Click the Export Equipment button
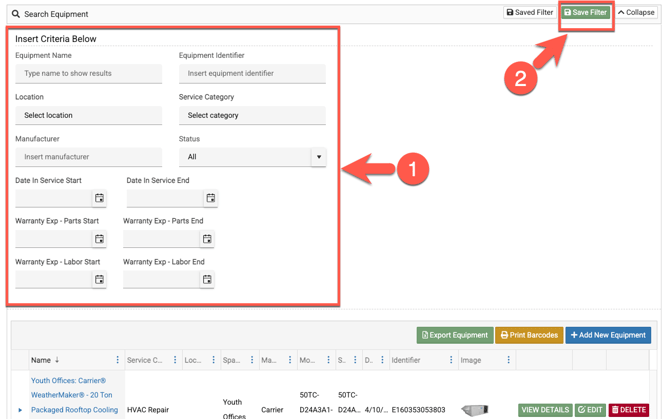The width and height of the screenshot is (663, 419). [454, 335]
